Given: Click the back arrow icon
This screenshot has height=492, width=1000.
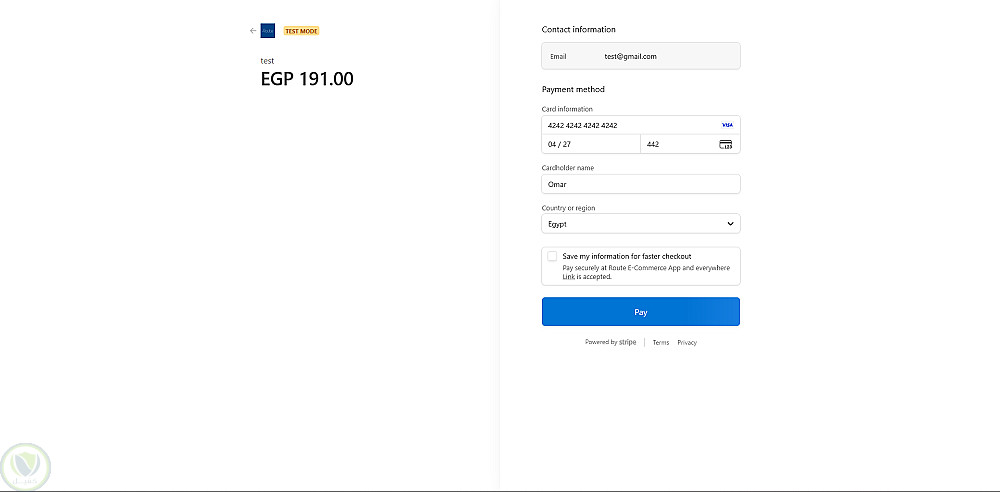Looking at the screenshot, I should click(253, 31).
